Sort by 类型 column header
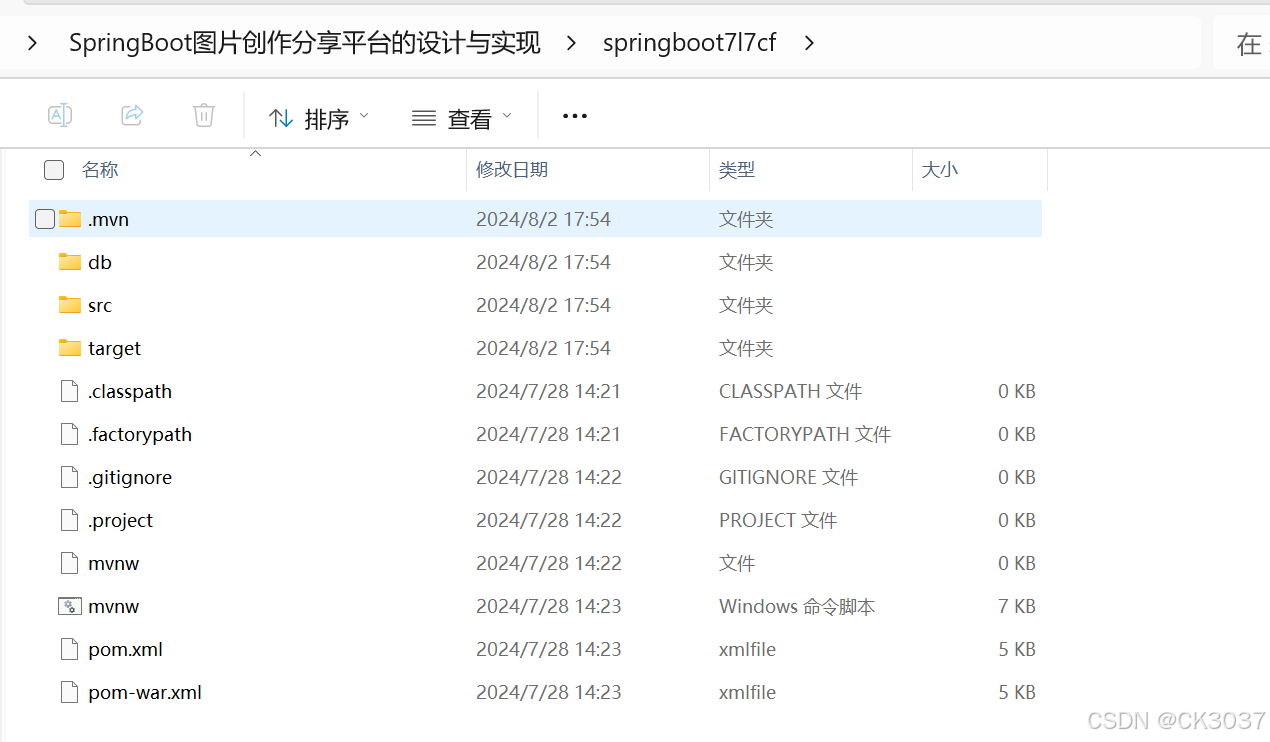 [737, 170]
